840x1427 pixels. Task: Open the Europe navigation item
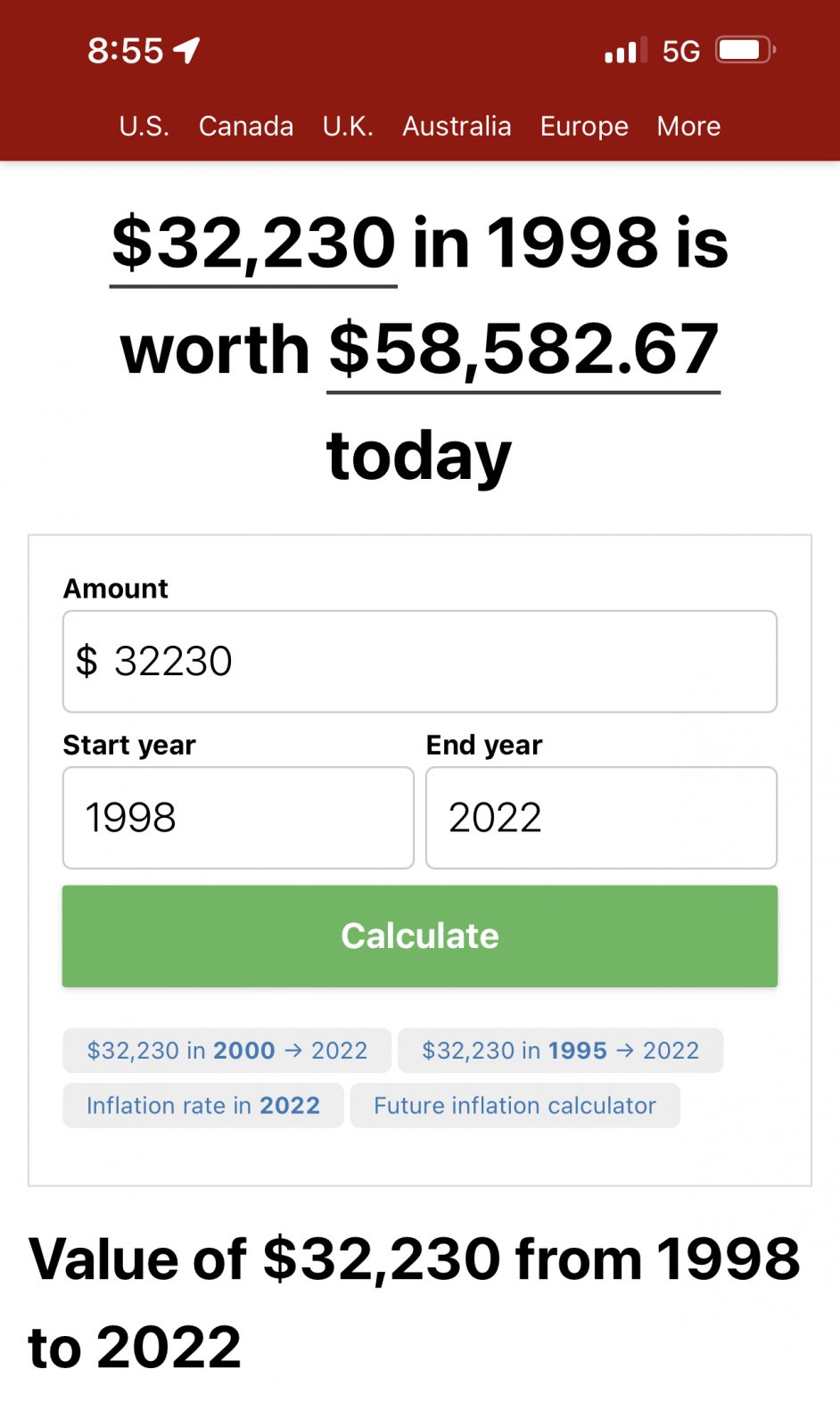coord(584,127)
